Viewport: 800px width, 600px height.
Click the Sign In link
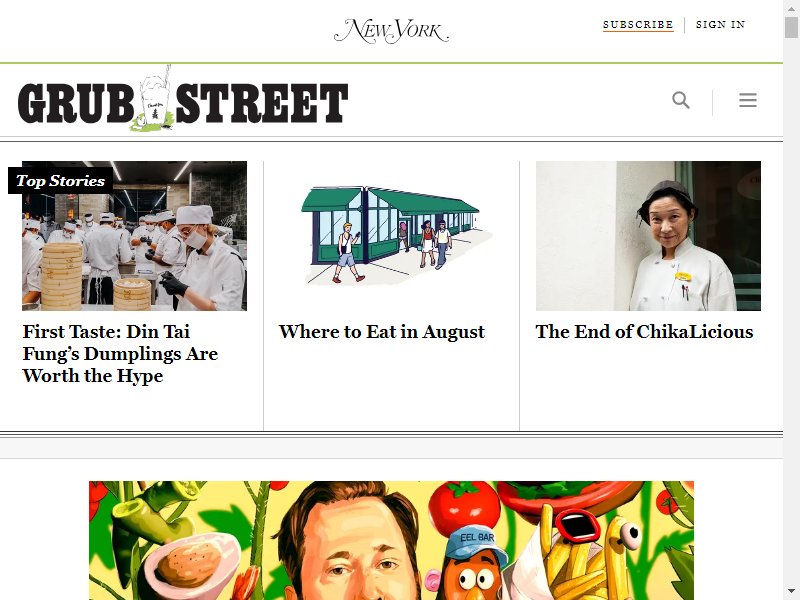(x=720, y=24)
